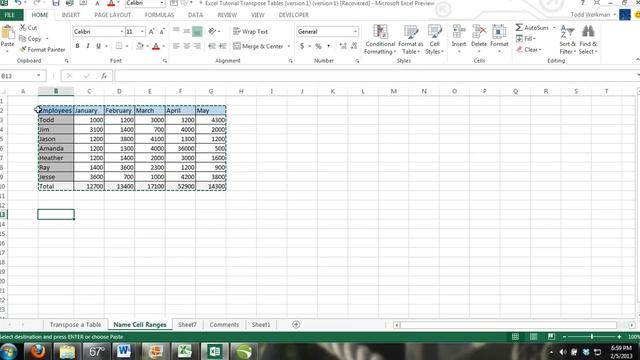Open the General number format dropdown
The image size is (640, 360).
355,31
